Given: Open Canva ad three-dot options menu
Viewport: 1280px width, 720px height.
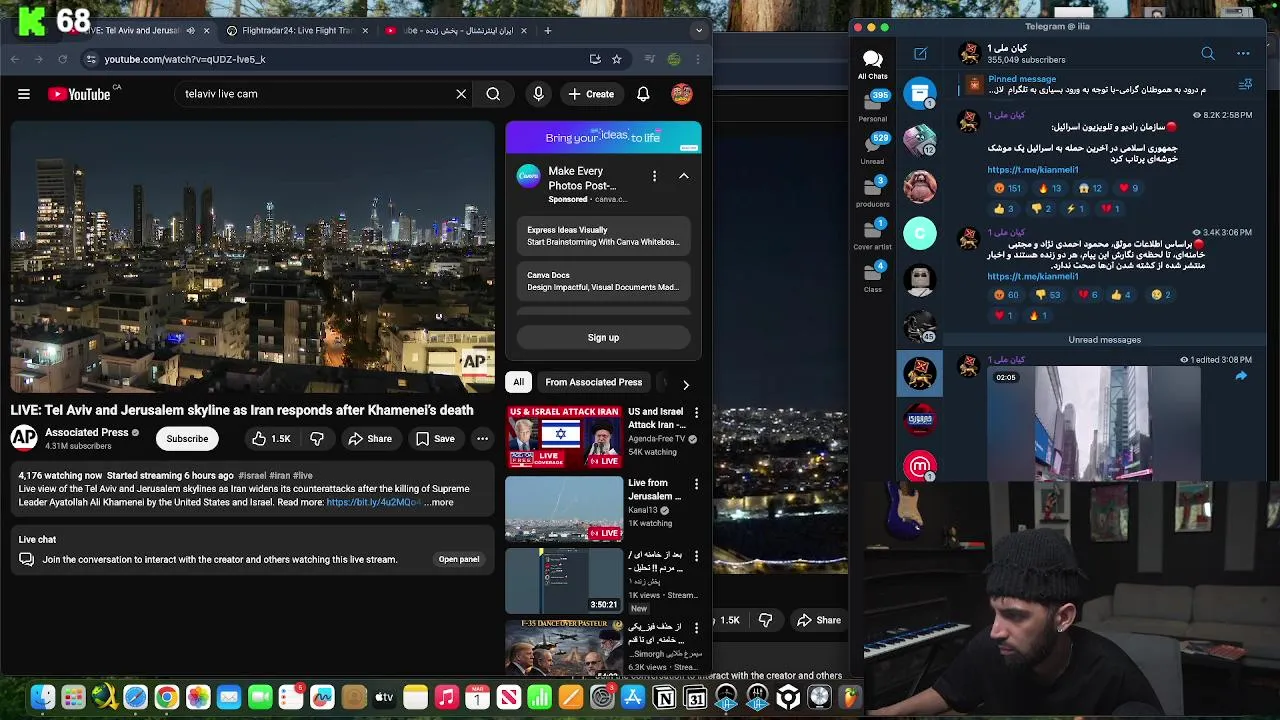Looking at the screenshot, I should [654, 176].
